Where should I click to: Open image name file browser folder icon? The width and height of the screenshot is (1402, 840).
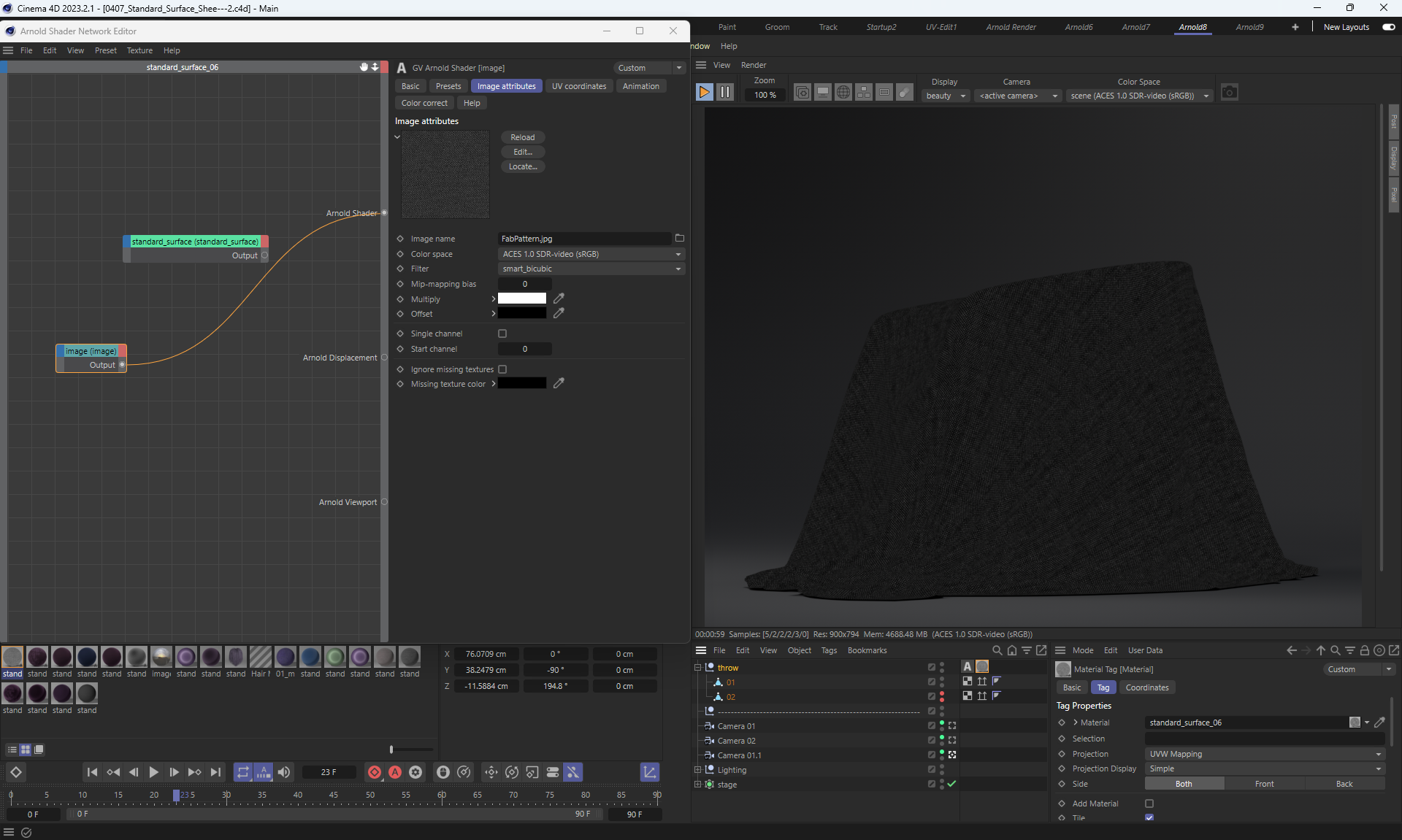point(680,239)
